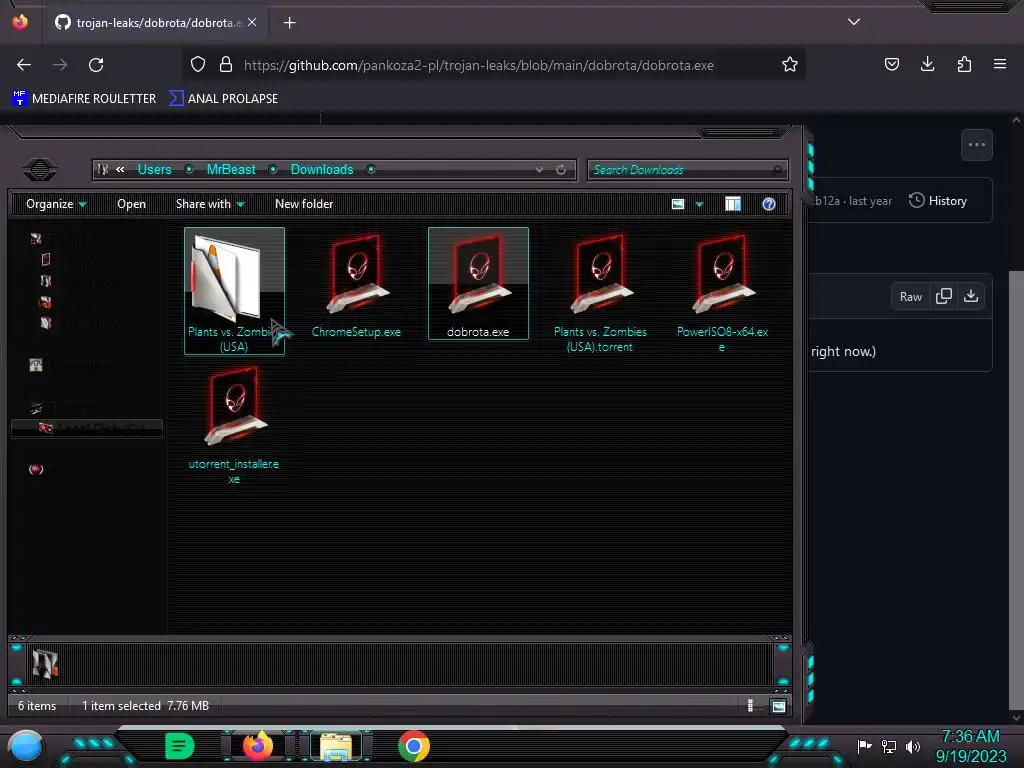Open green notes app on taskbar

[x=180, y=746]
